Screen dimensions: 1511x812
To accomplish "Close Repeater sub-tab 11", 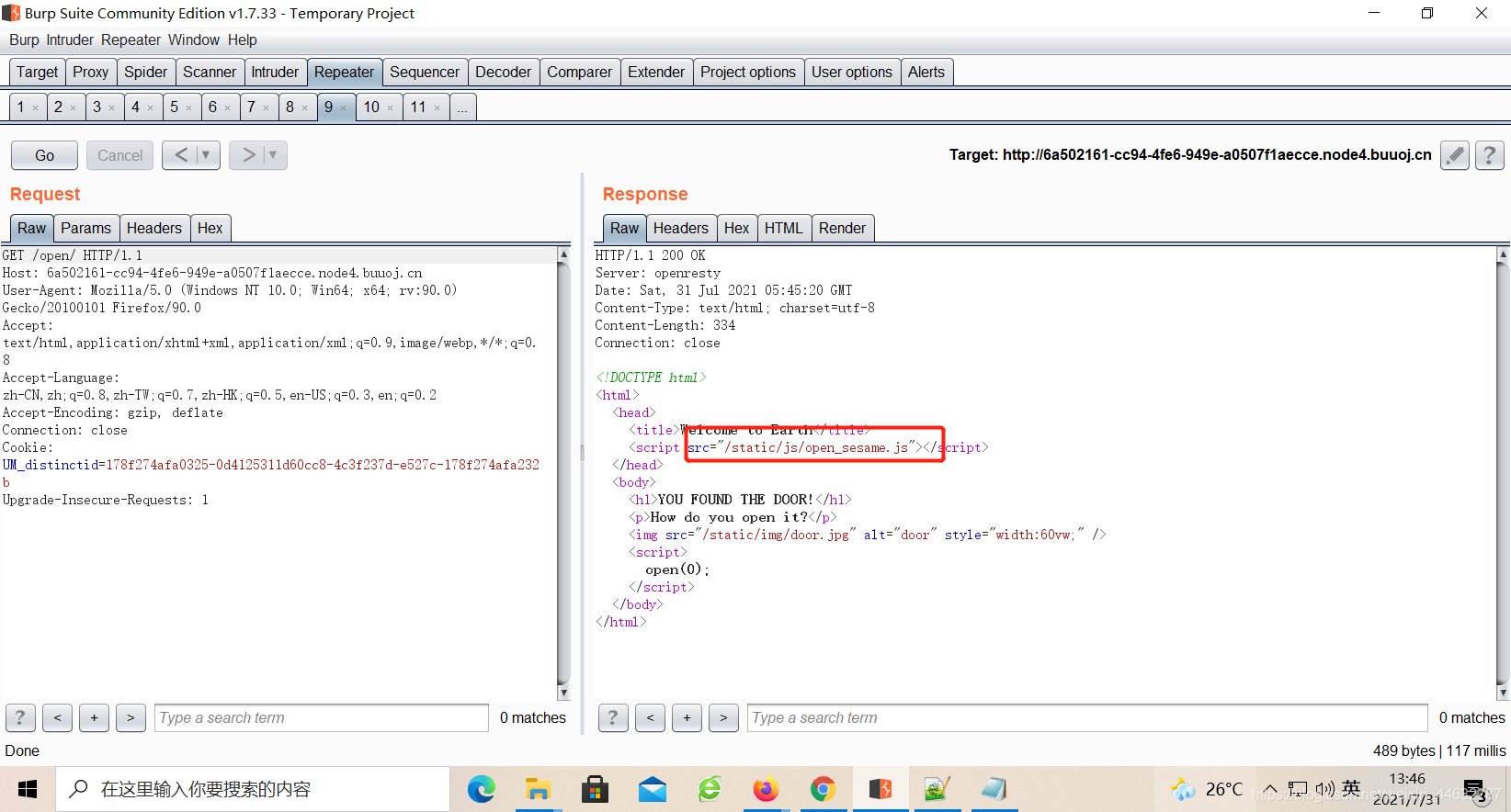I will coord(437,108).
